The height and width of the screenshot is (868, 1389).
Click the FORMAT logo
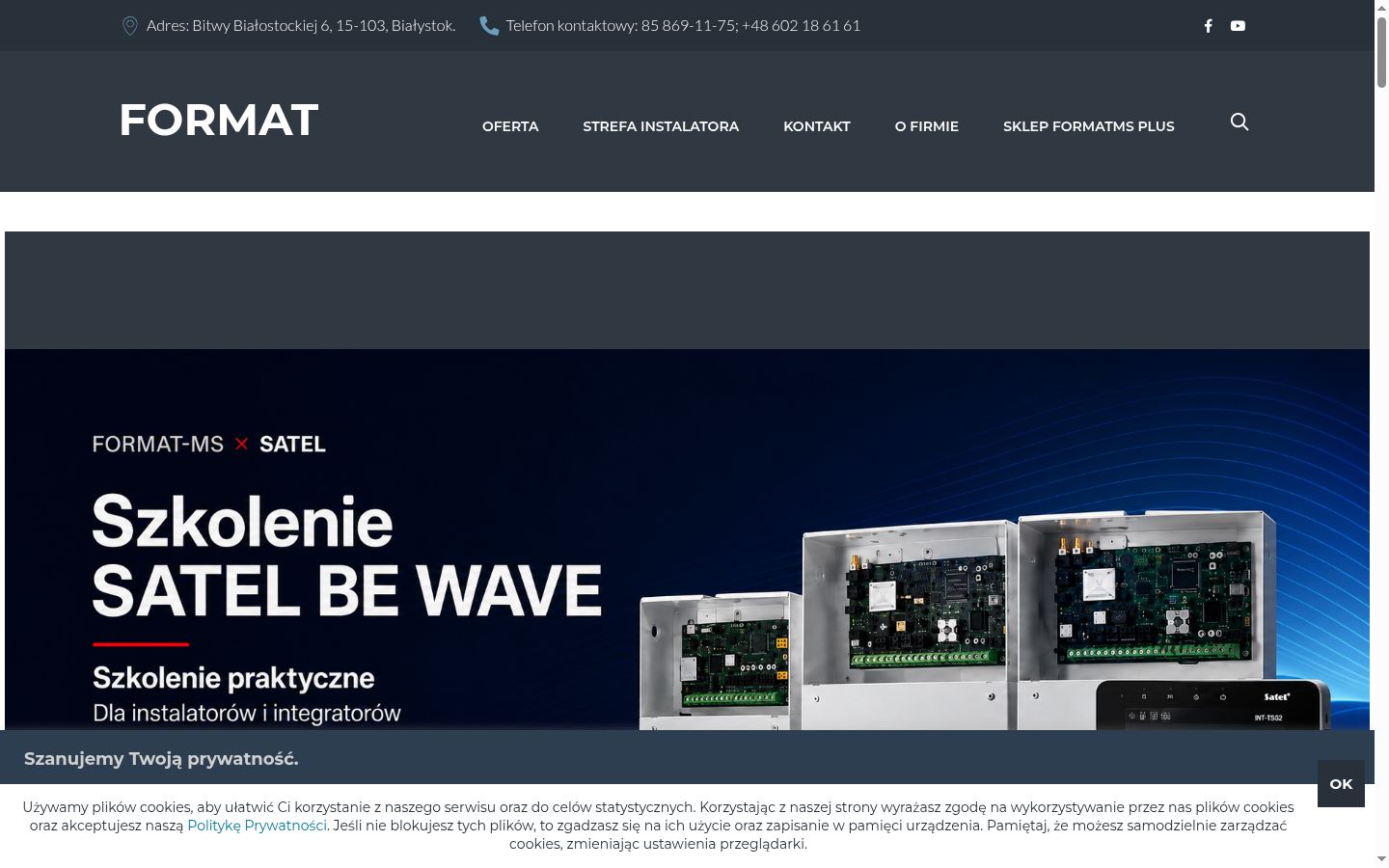point(219,121)
